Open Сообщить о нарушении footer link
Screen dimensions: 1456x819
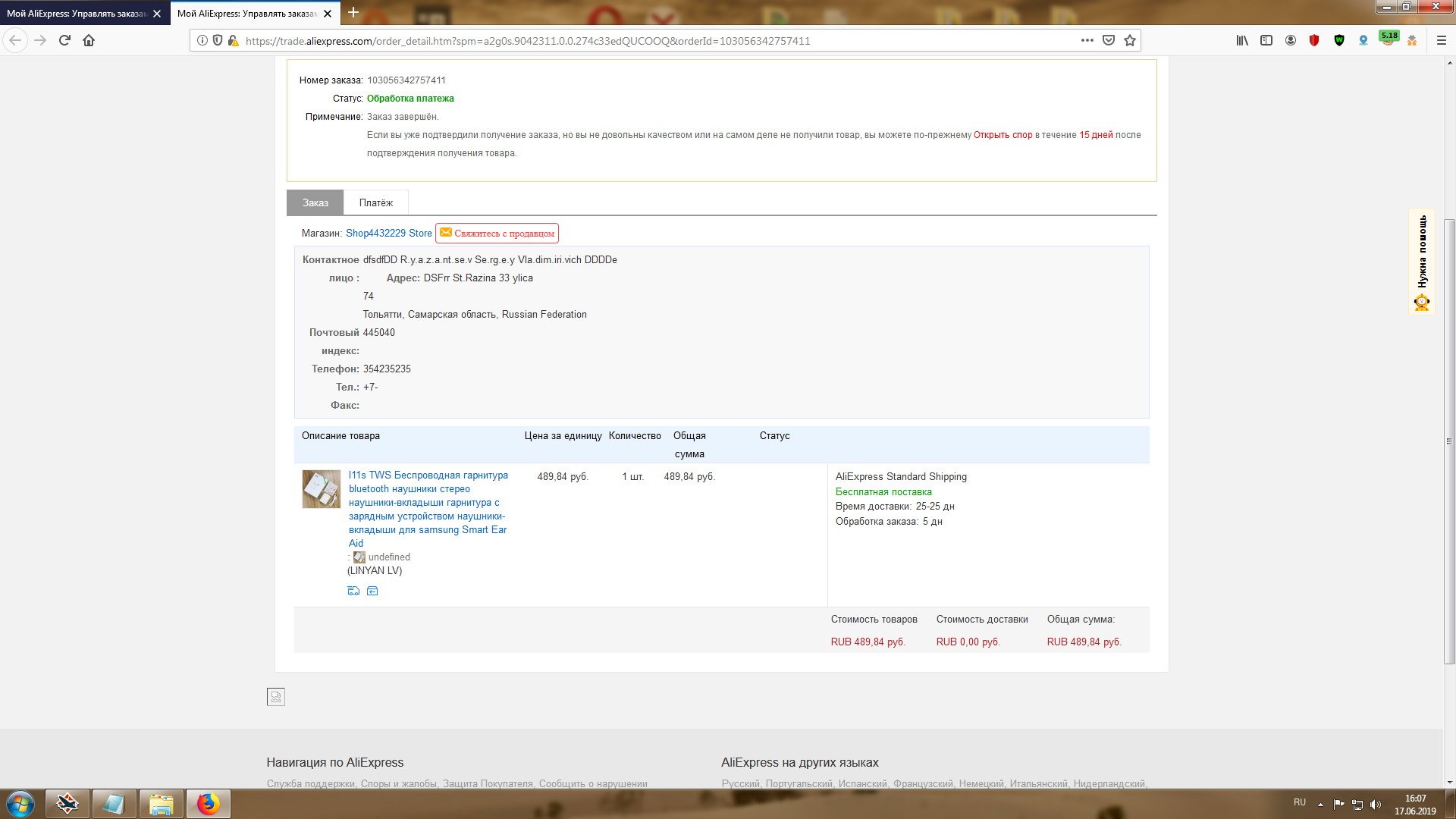click(593, 784)
